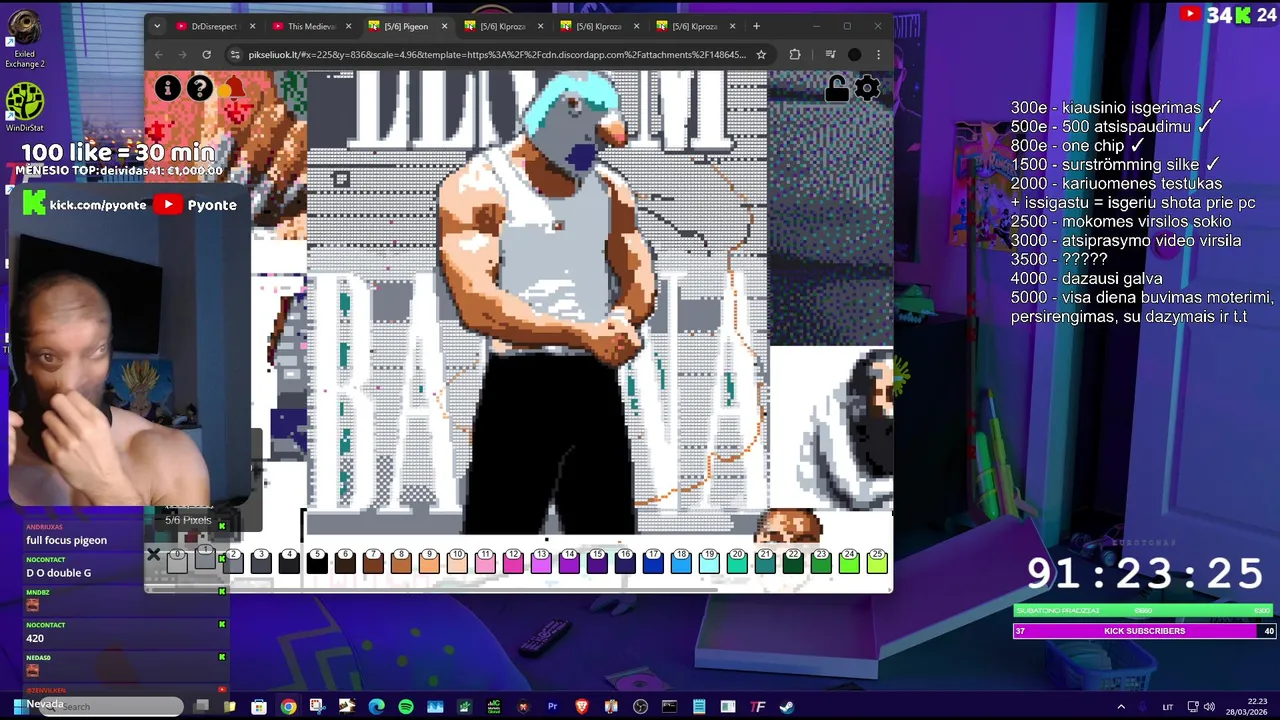Open a new browser tab

click(756, 26)
